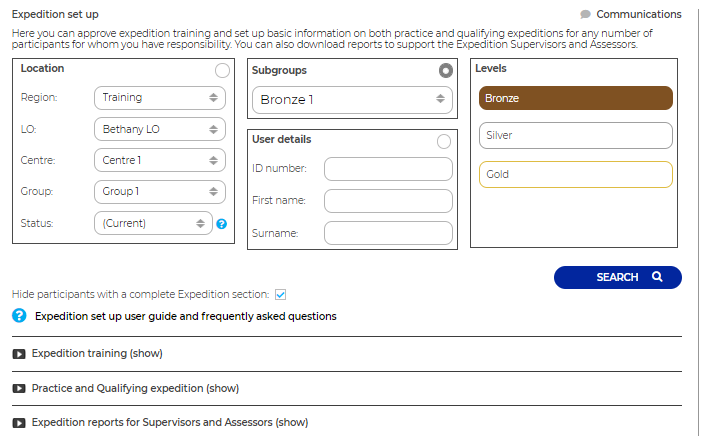Click the Expedition training play icon
This screenshot has height=445, width=715.
[19, 354]
